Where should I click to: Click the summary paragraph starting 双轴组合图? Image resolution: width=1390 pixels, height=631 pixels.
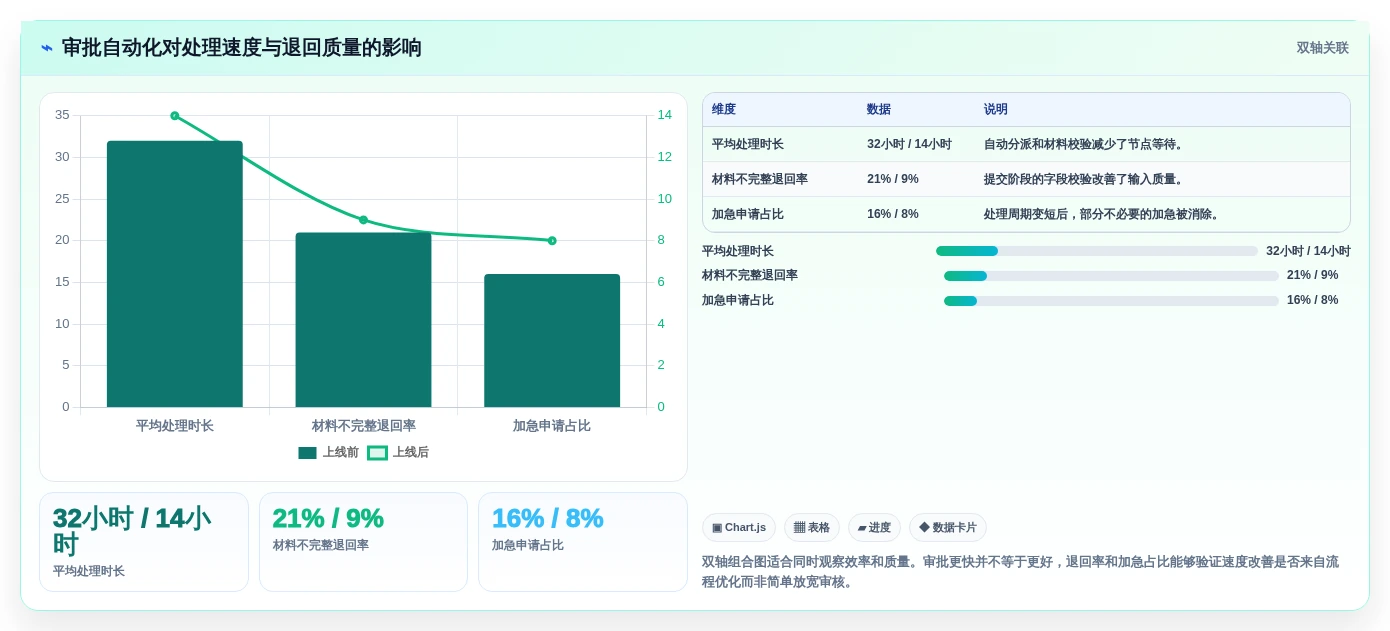tap(1020, 572)
